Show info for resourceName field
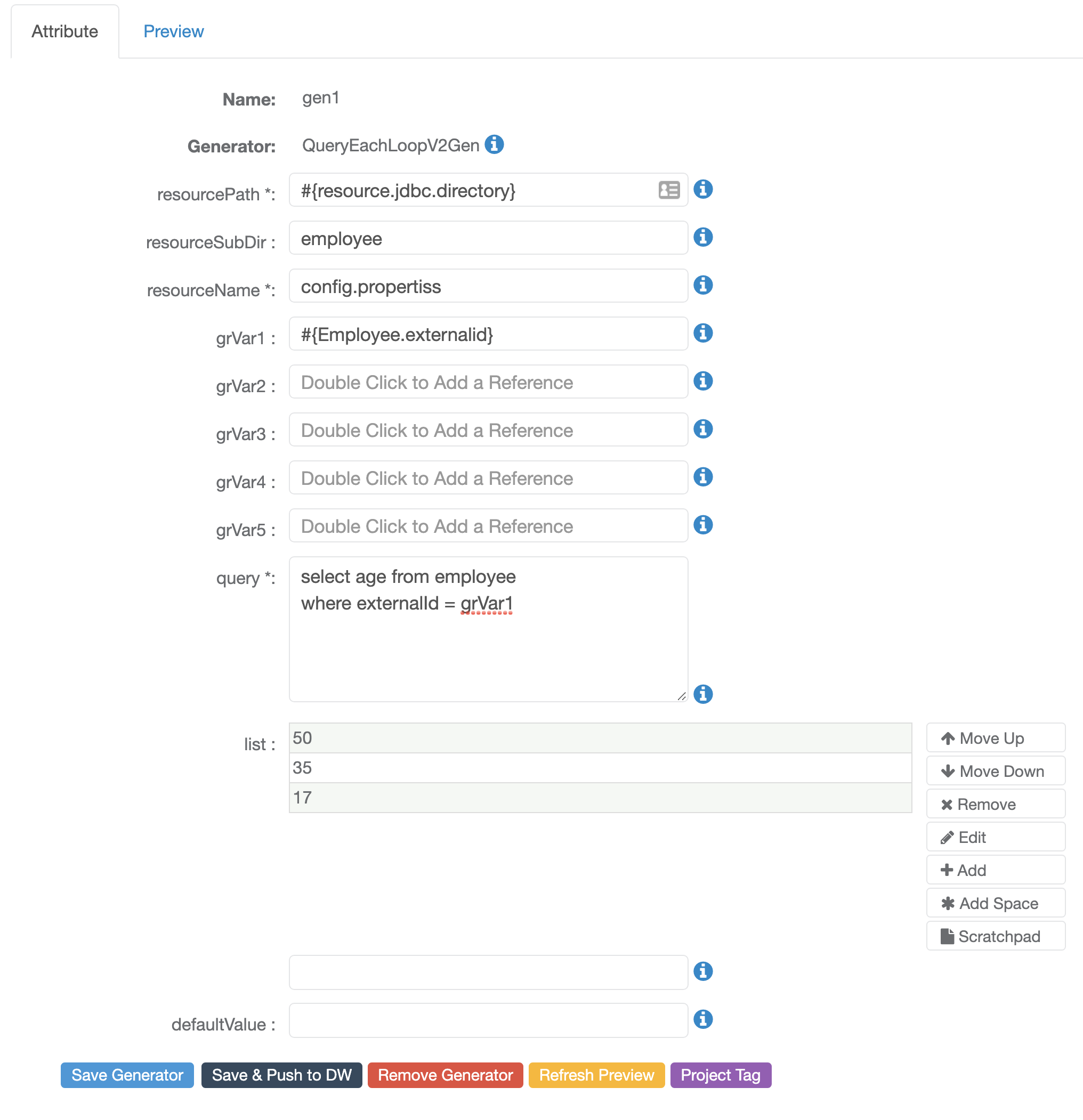Image resolution: width=1083 pixels, height=1120 pixels. 702,285
